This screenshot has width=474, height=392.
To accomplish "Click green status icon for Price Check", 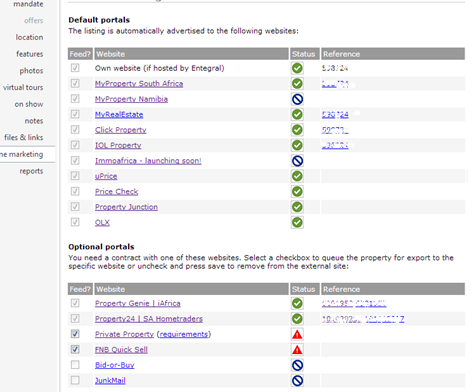I will (297, 191).
